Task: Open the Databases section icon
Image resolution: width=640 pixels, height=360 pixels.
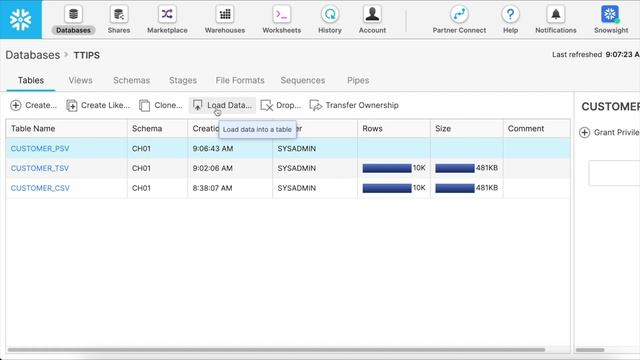Action: [x=73, y=14]
